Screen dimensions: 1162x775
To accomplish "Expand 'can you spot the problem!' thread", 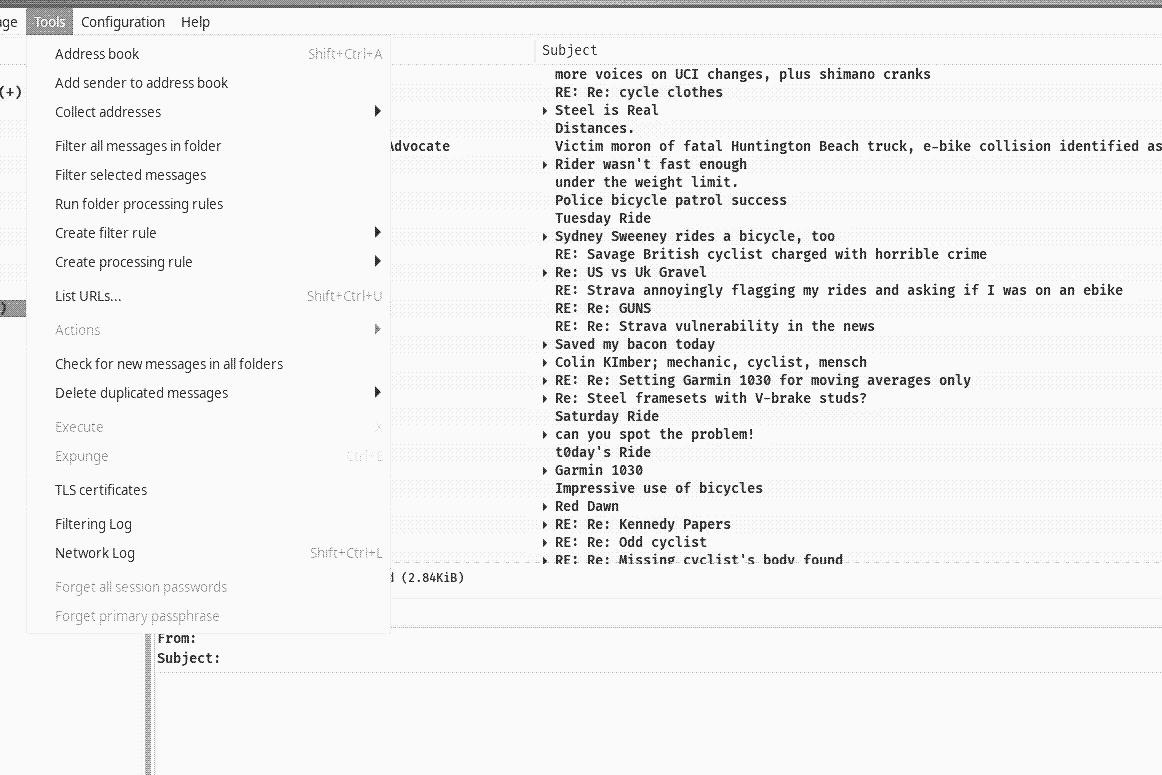I will (545, 435).
